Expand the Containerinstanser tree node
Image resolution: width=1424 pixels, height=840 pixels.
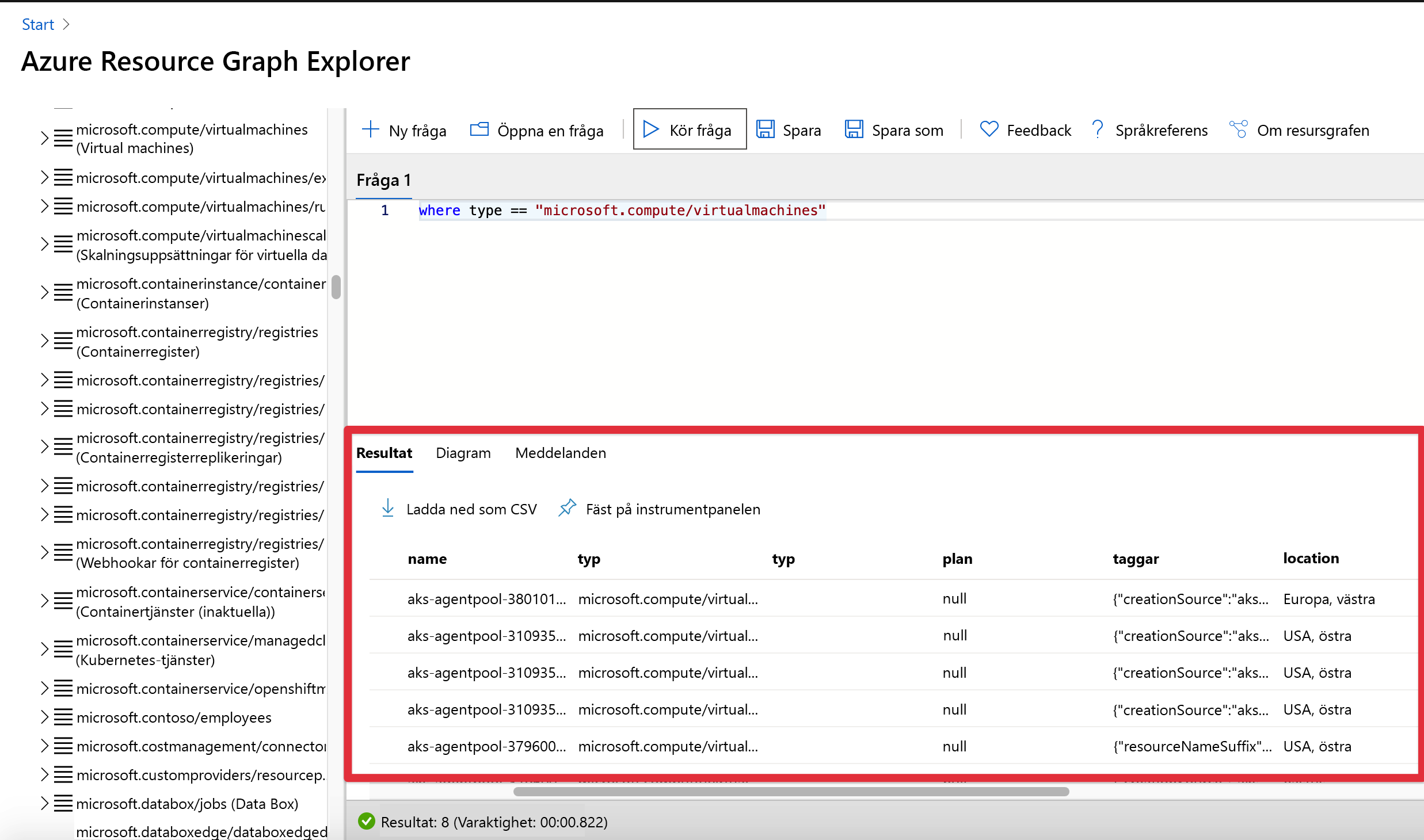(44, 293)
